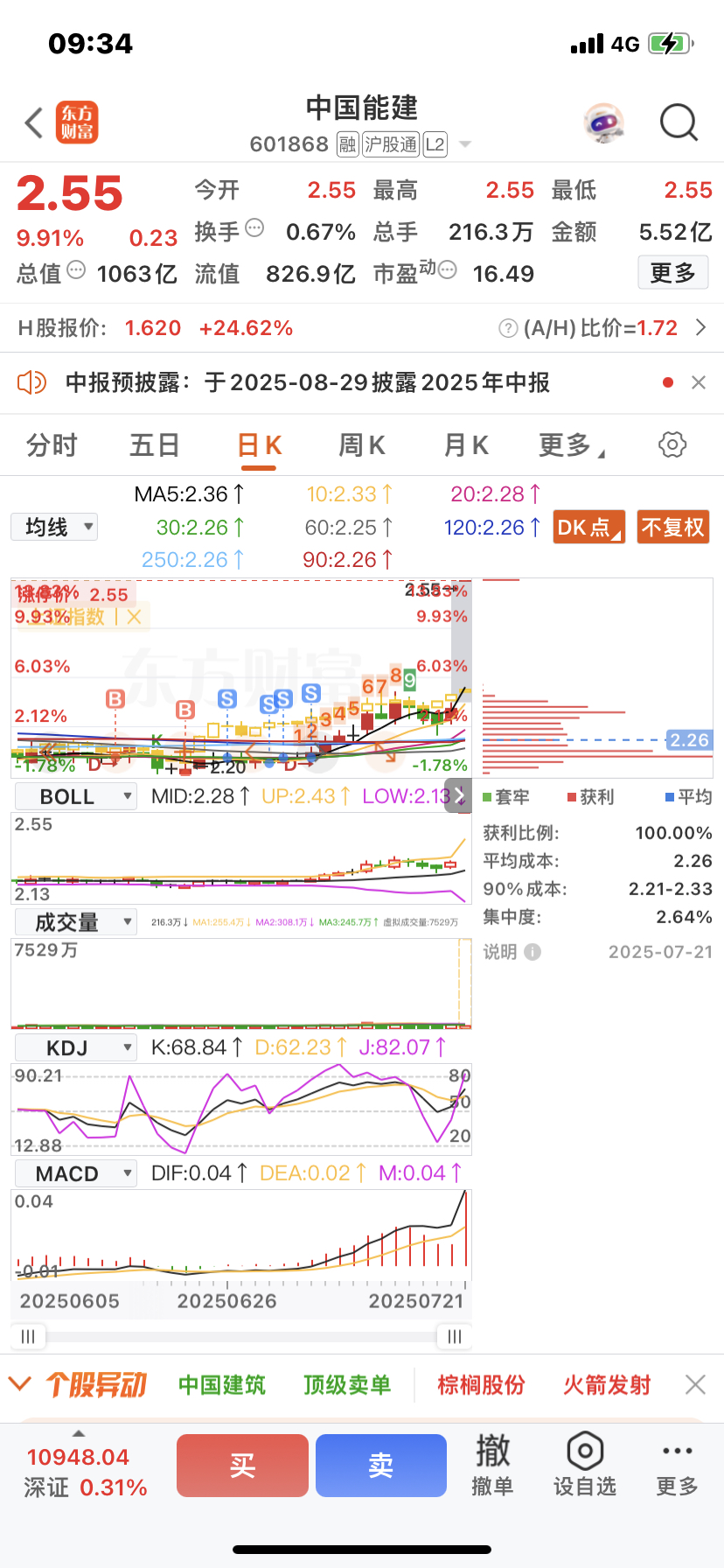Expand the stock code dropdown triangle
The height and width of the screenshot is (1568, 724).
pos(465,144)
